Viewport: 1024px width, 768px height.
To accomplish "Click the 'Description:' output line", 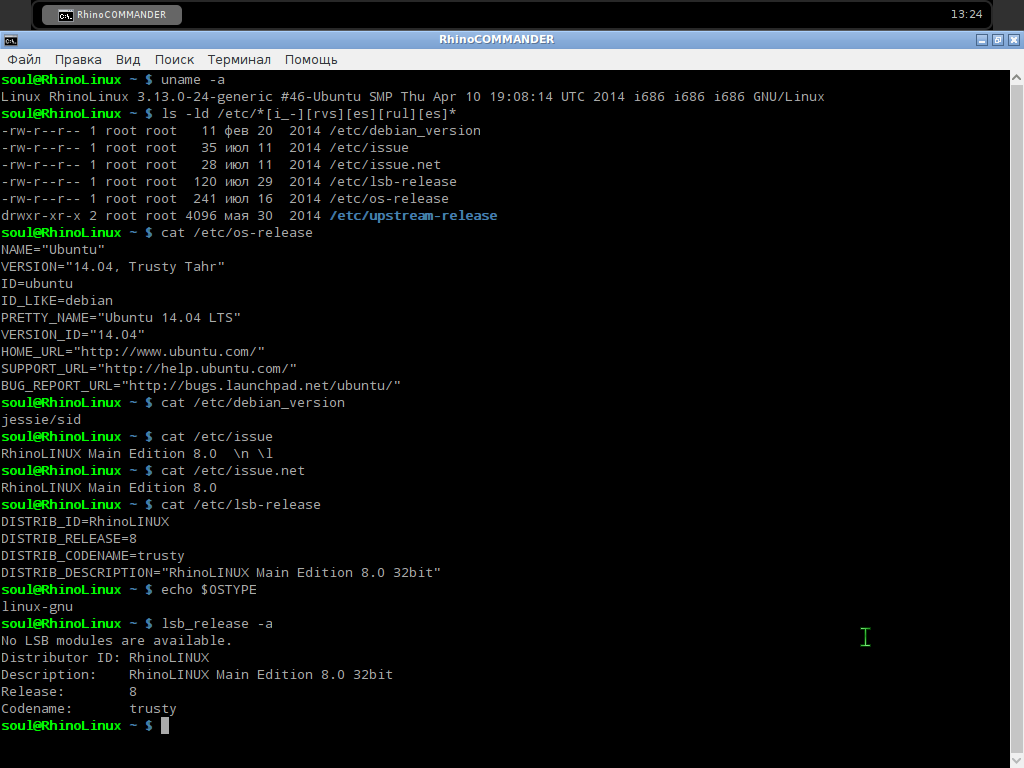I will click(197, 674).
